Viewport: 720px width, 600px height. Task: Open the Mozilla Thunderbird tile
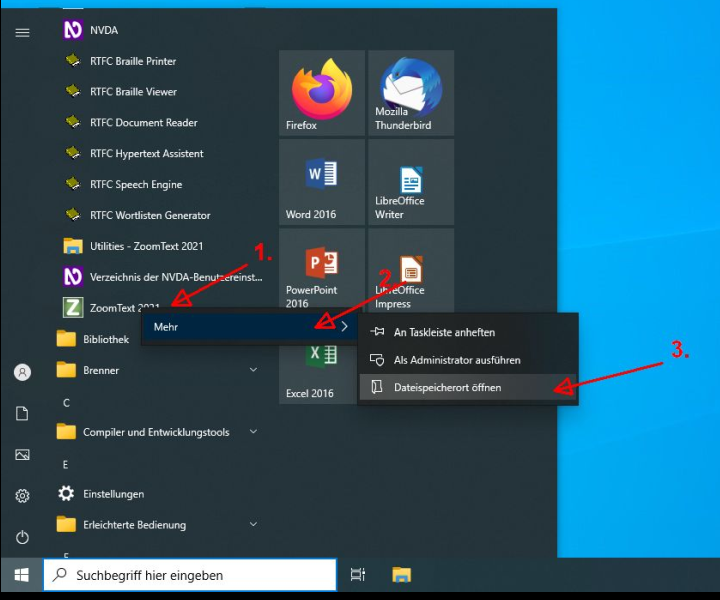pos(411,93)
